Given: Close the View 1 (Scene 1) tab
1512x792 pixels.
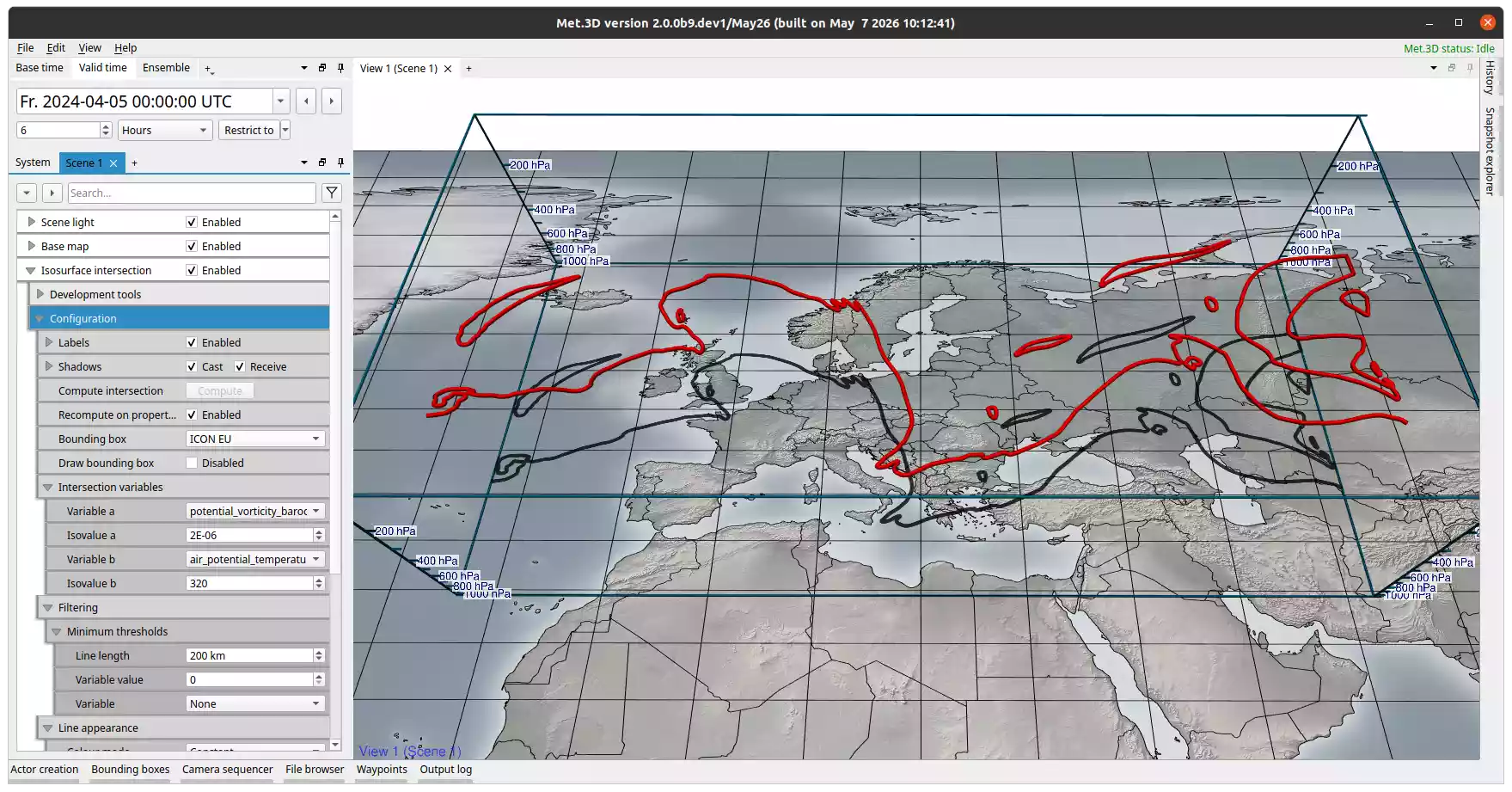Looking at the screenshot, I should click(x=448, y=69).
